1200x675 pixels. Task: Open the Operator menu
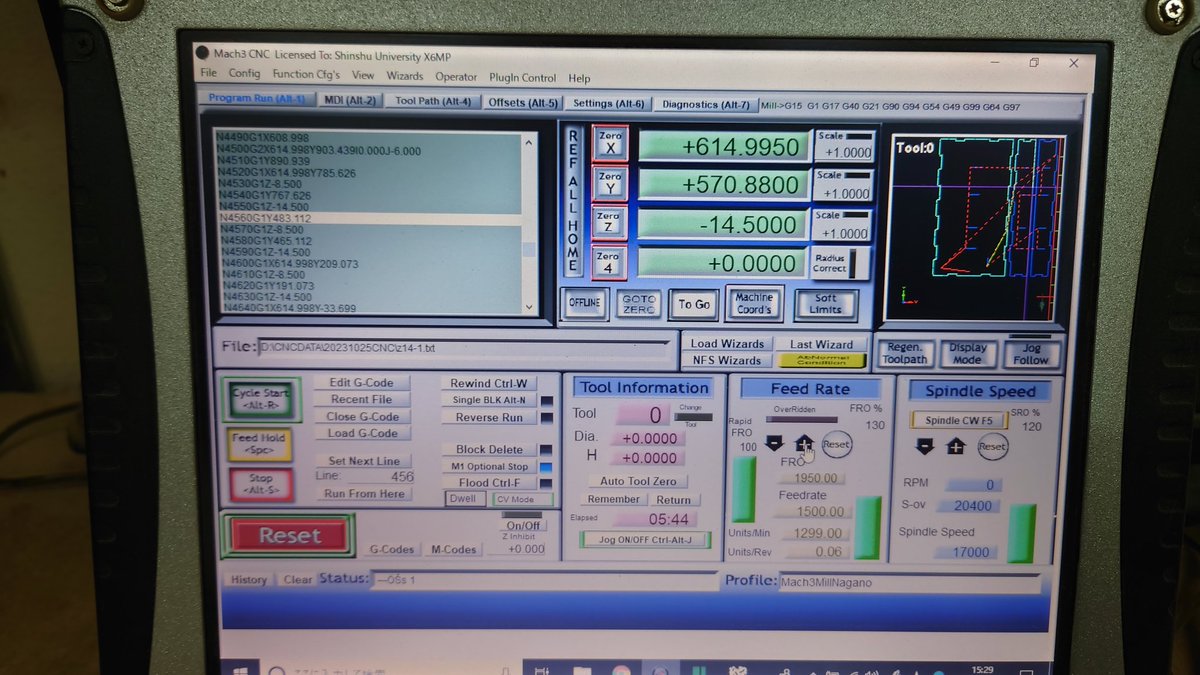[x=456, y=77]
